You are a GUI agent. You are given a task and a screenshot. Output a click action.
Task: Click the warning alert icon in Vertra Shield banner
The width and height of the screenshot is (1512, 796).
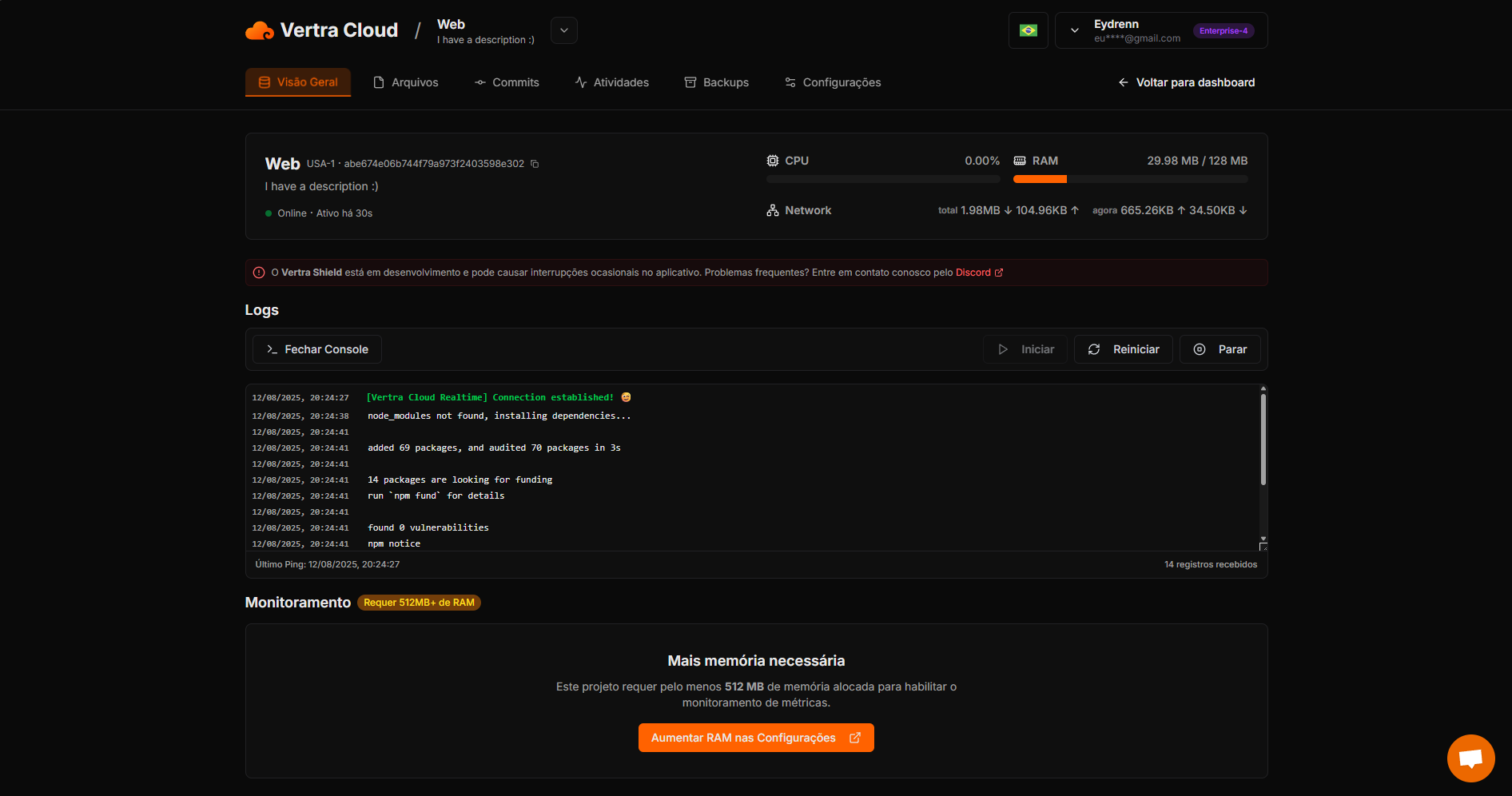tap(259, 273)
